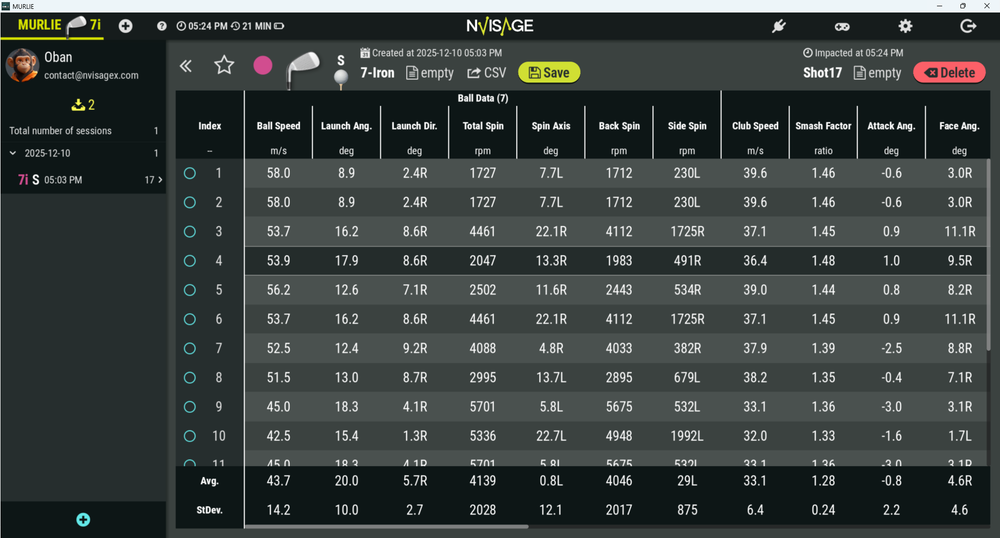Select radio button for shot 8
The image size is (1000, 538).
(x=189, y=377)
